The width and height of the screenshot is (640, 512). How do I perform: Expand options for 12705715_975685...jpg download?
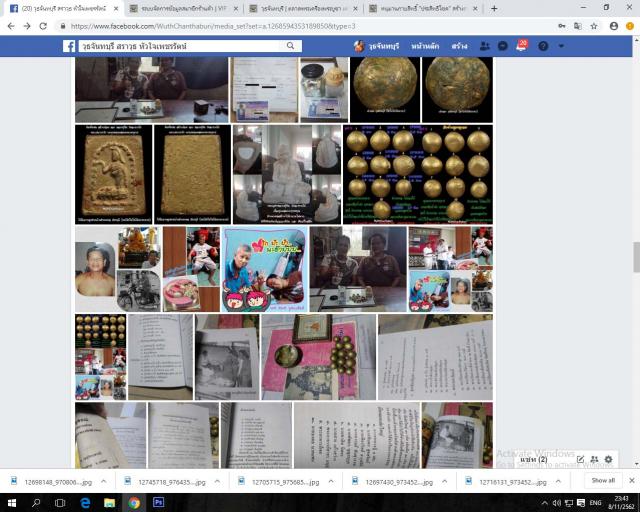[331, 482]
